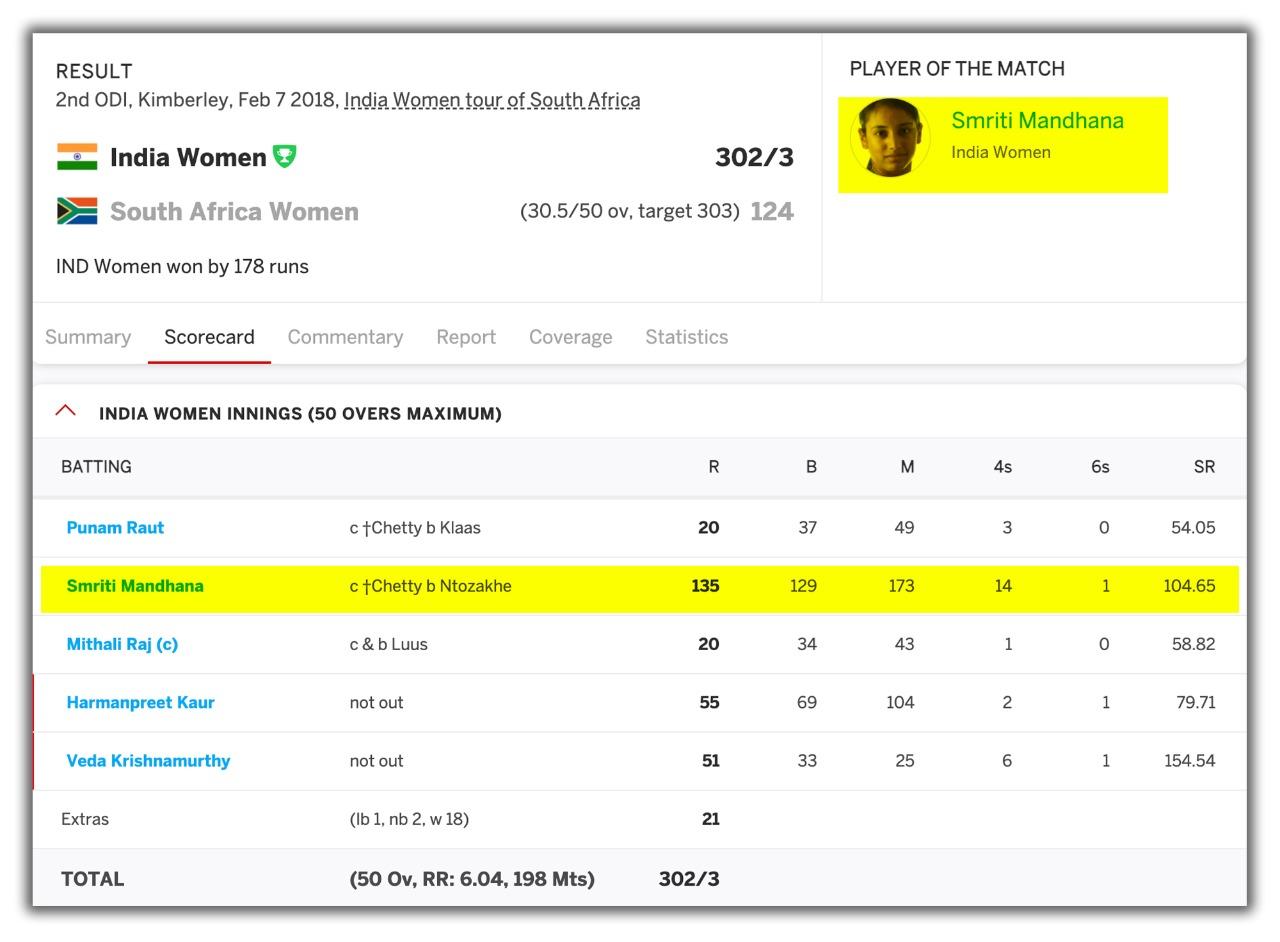Screen dimensions: 1280x942
Task: Click Smriti Mandhana's player photo
Action: point(888,144)
